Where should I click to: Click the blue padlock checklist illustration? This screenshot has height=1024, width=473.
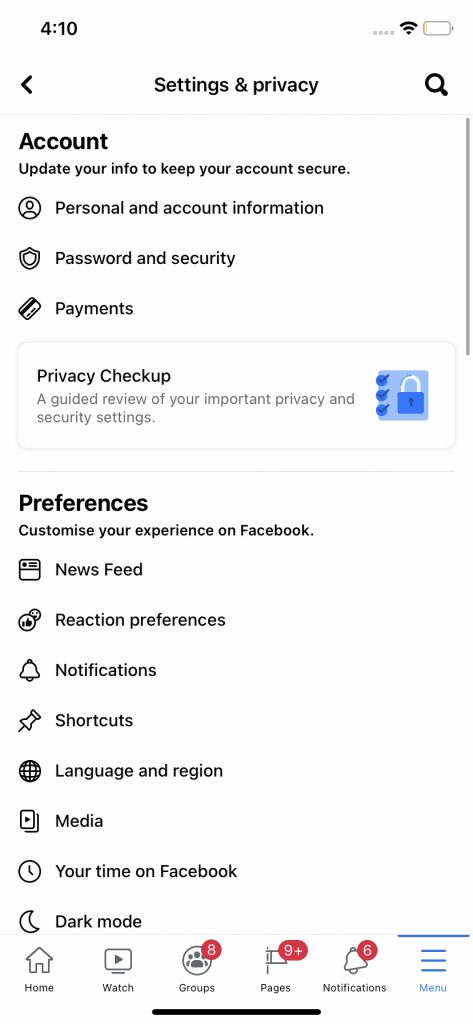(x=402, y=395)
